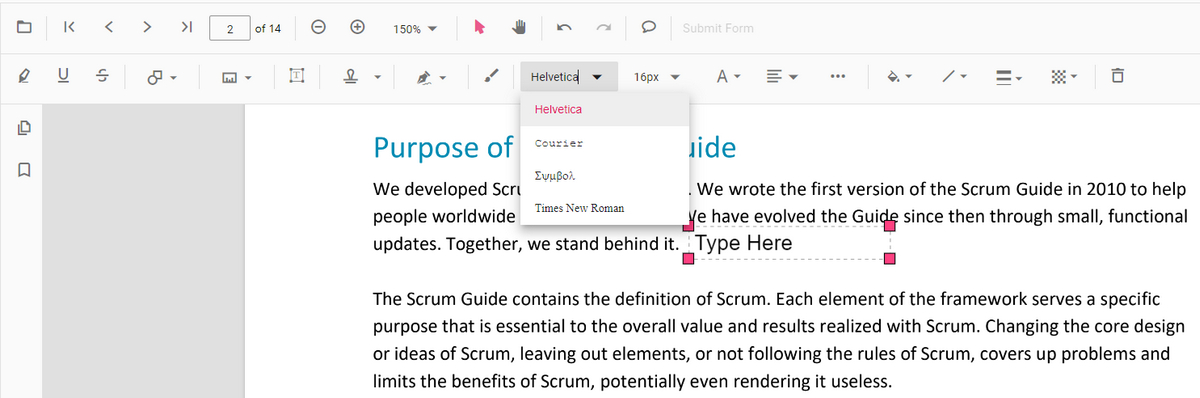This screenshot has height=398, width=1200.
Task: Delete the selected annotation with trash icon
Action: point(1118,76)
